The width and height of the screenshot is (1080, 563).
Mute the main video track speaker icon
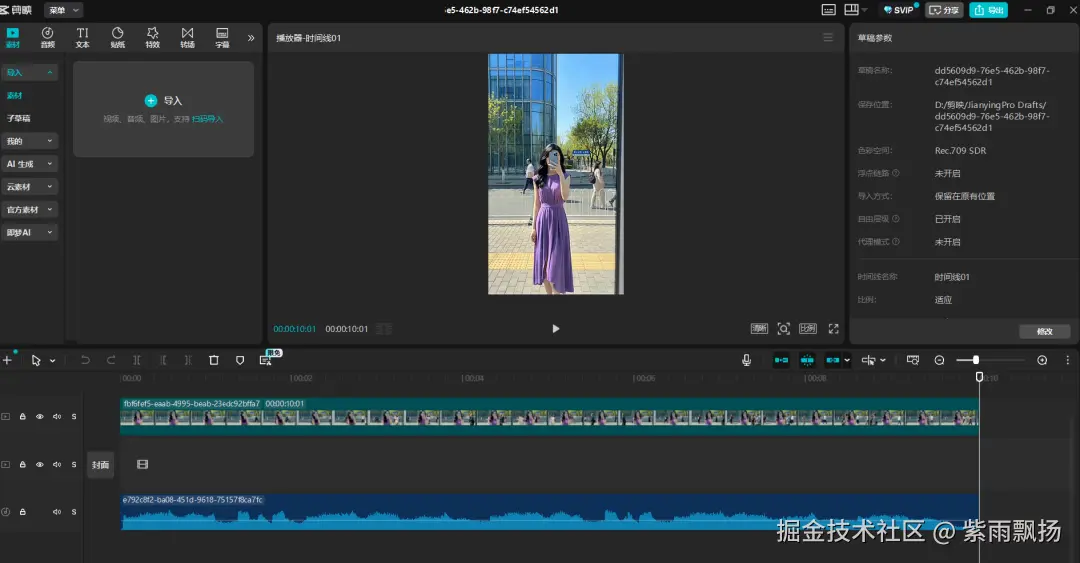(x=57, y=416)
